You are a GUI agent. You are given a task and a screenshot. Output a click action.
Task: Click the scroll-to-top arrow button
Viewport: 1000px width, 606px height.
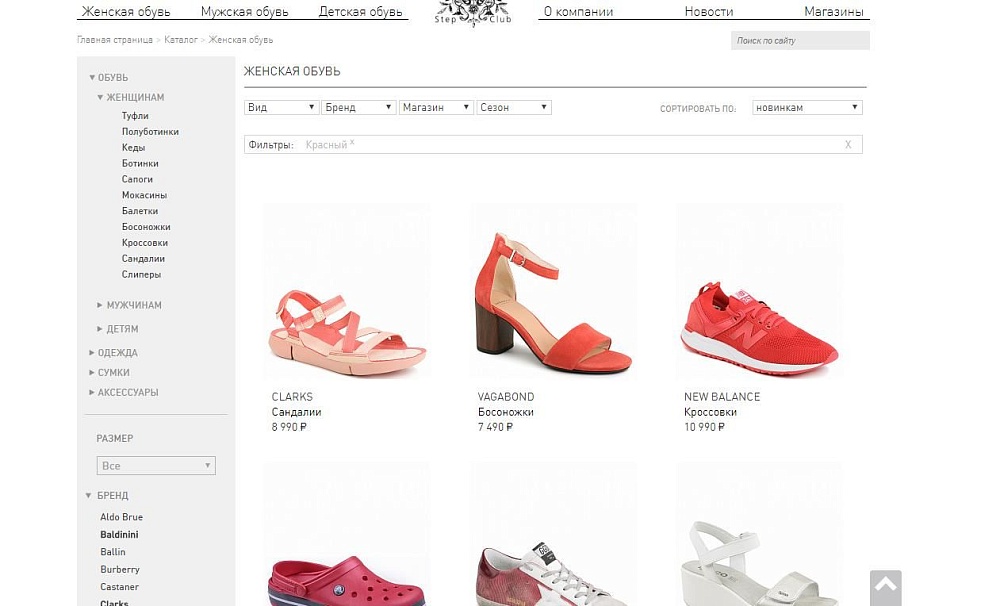tap(885, 588)
